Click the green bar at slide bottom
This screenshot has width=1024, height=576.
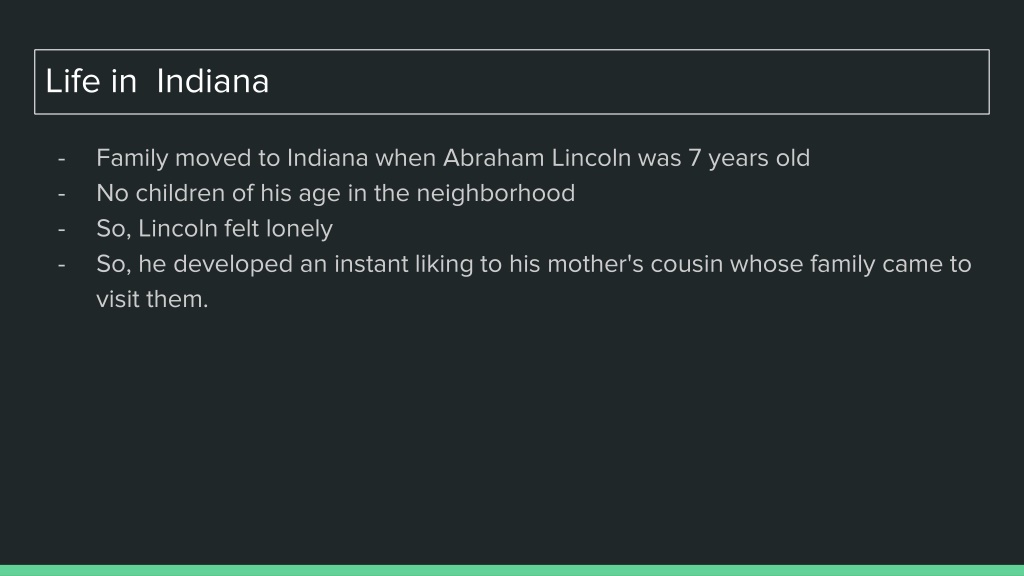tap(512, 570)
